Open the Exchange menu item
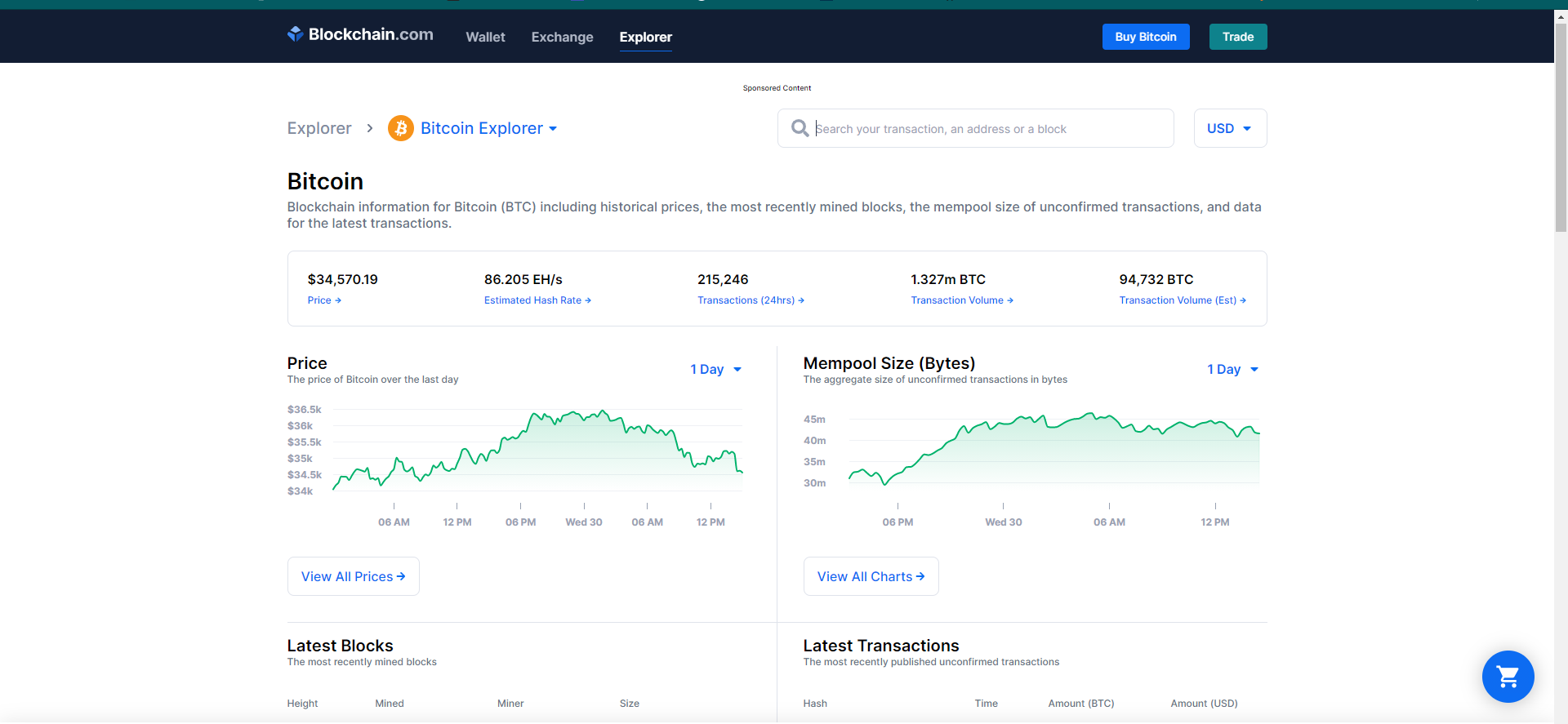This screenshot has height=724, width=1568. [x=562, y=37]
